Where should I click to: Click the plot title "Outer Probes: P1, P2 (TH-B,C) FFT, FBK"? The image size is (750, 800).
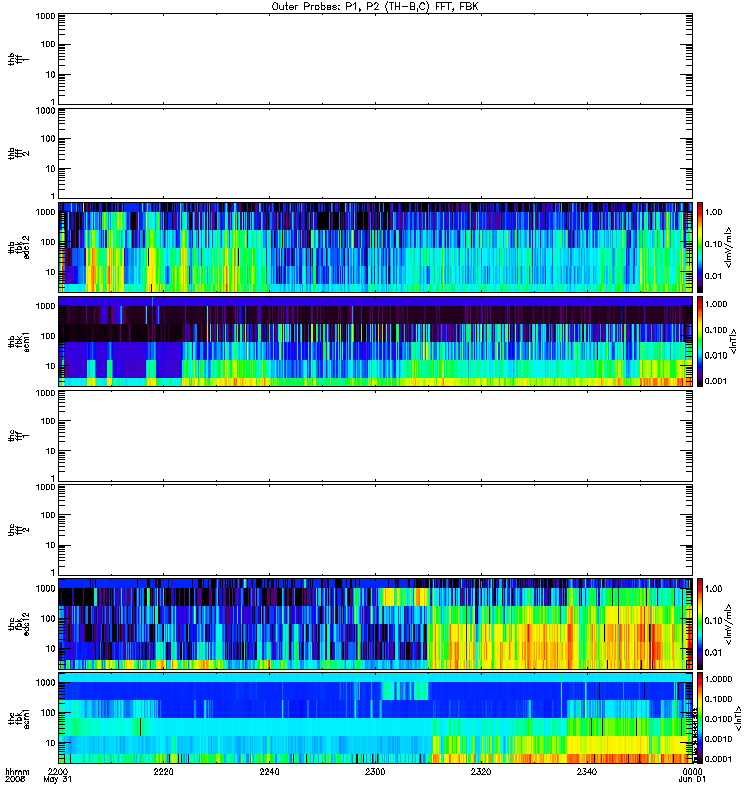(x=375, y=7)
